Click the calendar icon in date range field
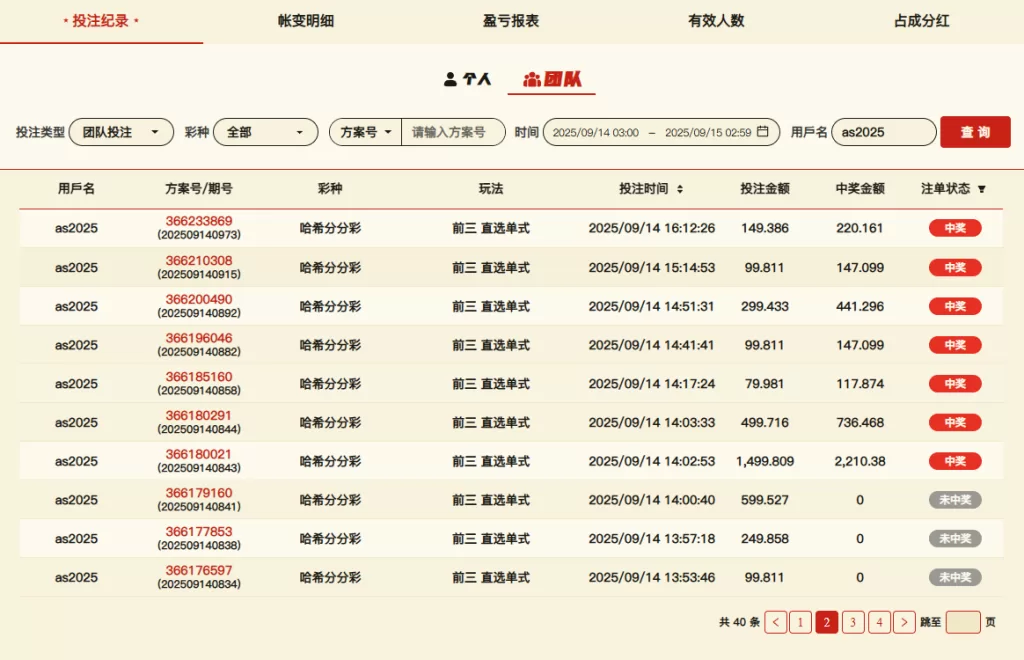The image size is (1024, 660). pos(763,132)
